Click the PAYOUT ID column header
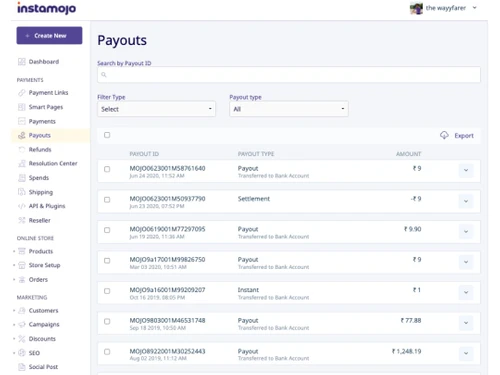 [144, 154]
